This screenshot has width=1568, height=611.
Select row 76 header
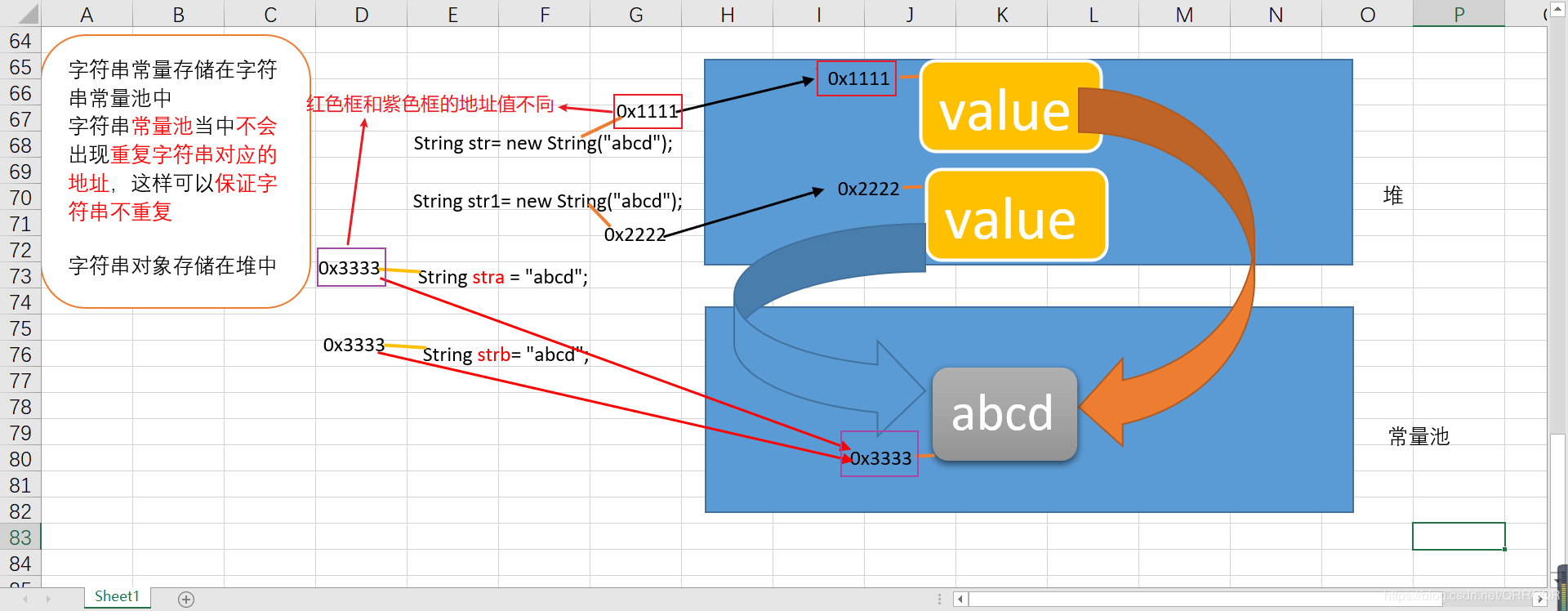coord(20,355)
